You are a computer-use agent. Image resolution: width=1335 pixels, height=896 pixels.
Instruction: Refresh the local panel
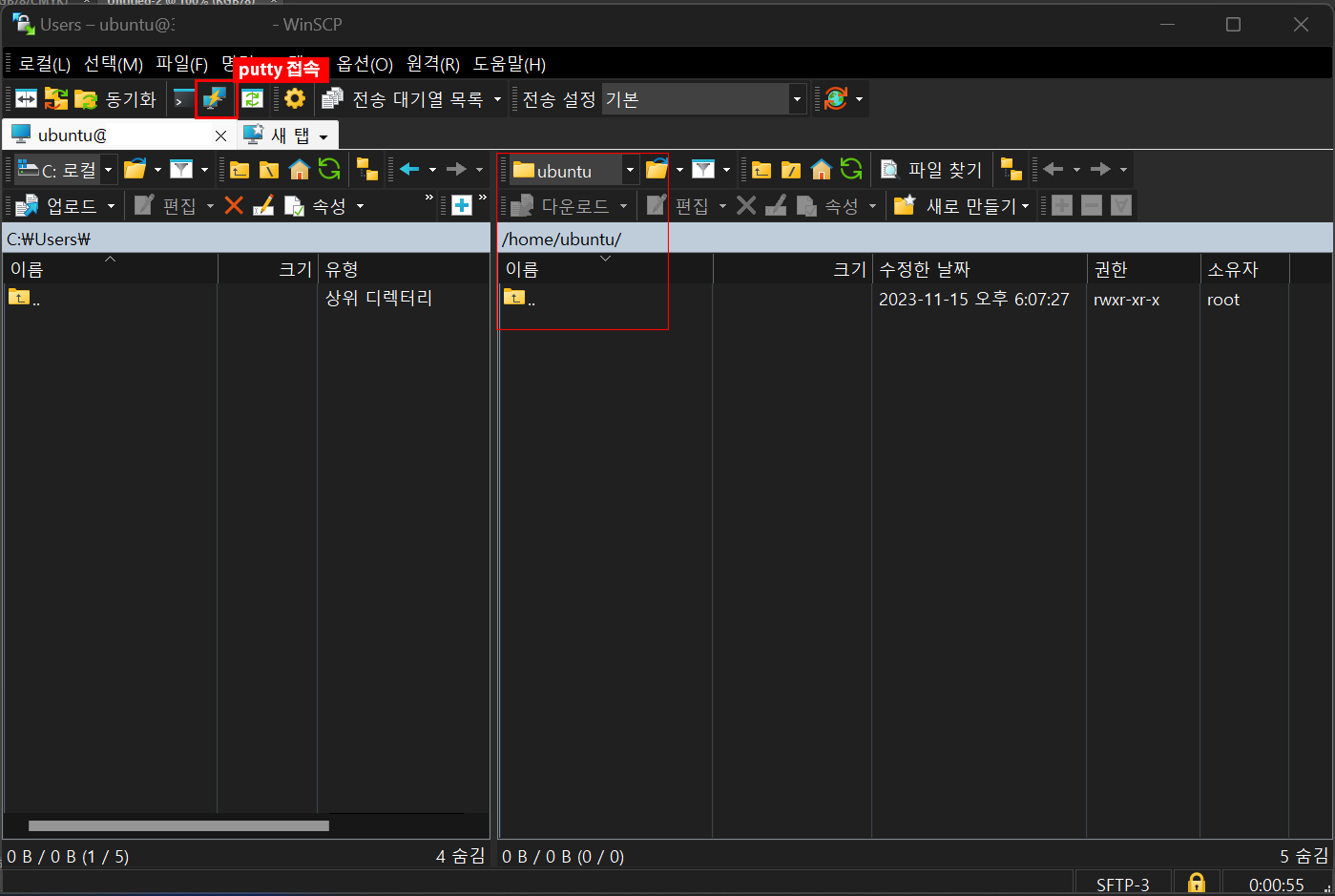(329, 170)
